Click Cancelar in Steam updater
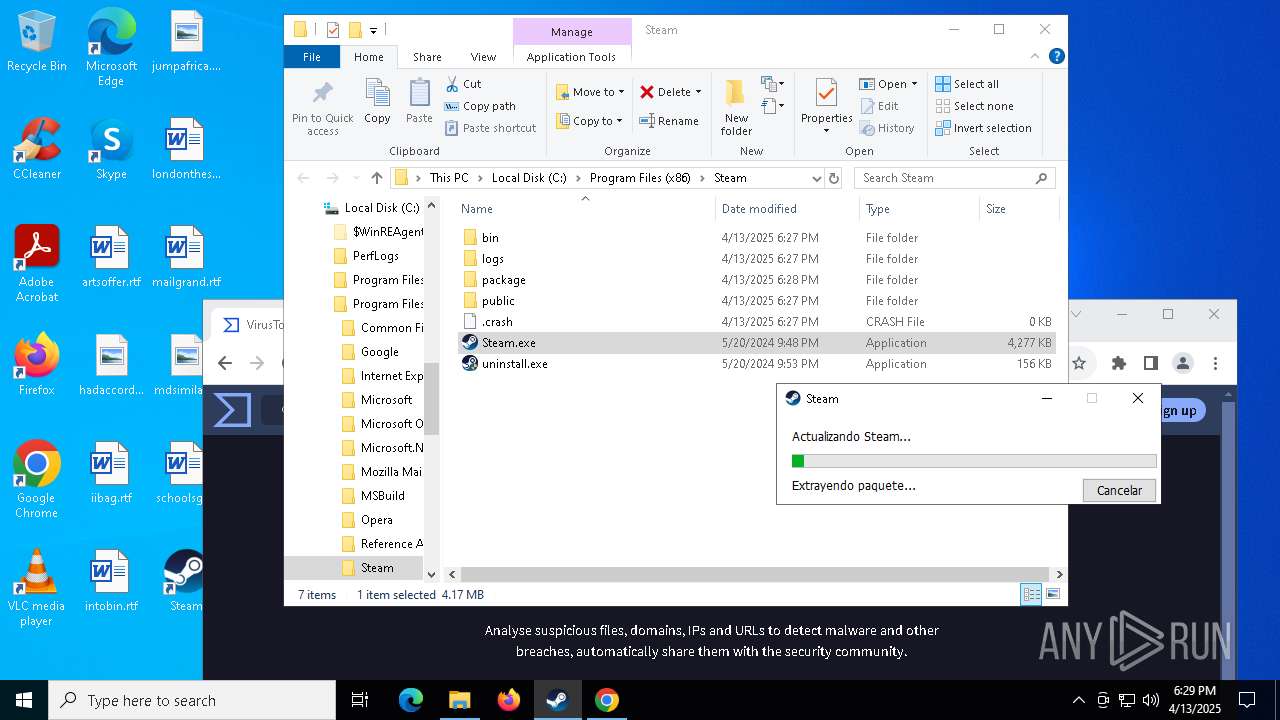1280x720 pixels. [x=1119, y=490]
